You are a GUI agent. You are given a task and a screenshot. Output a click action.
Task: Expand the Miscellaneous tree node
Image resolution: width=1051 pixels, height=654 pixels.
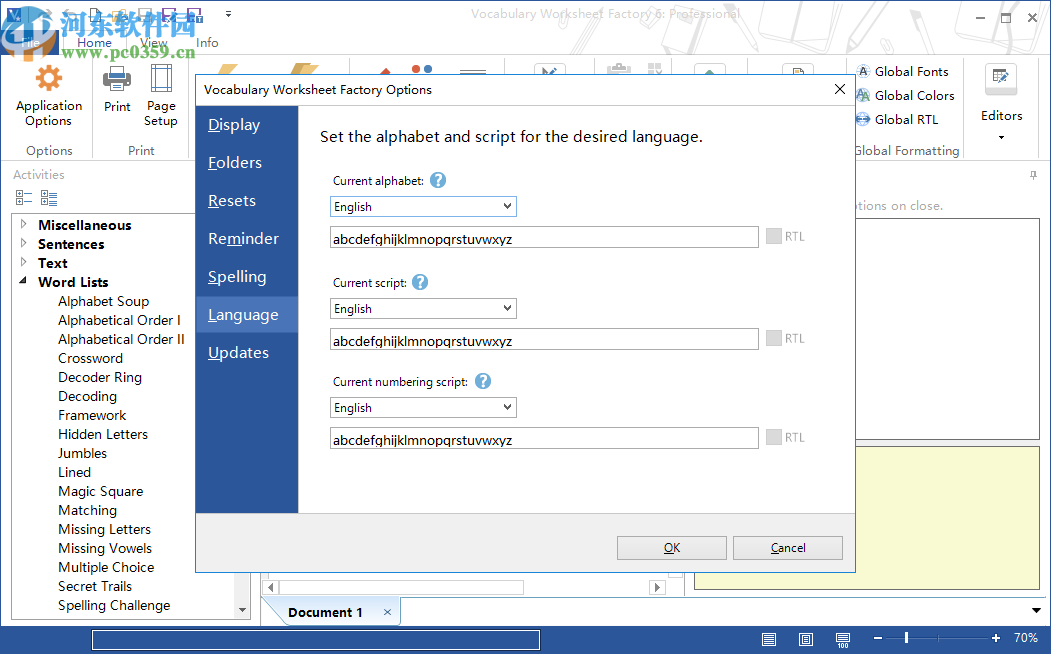tap(23, 224)
